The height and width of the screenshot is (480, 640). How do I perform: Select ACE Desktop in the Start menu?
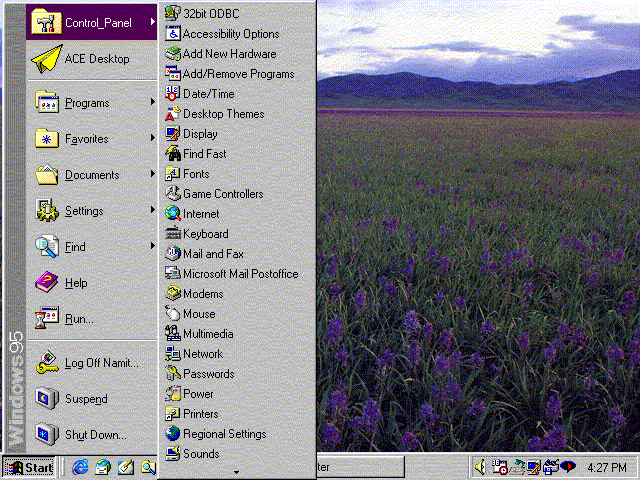[92, 59]
